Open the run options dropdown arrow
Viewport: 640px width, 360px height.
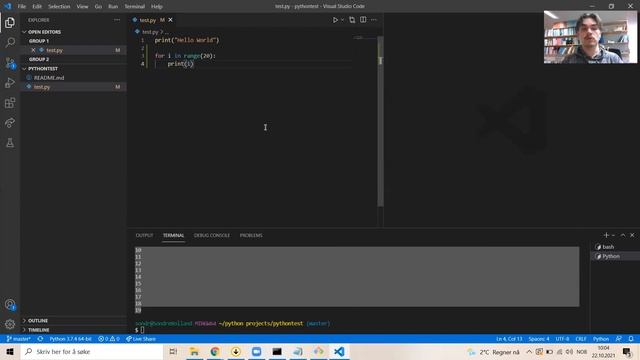[342, 20]
